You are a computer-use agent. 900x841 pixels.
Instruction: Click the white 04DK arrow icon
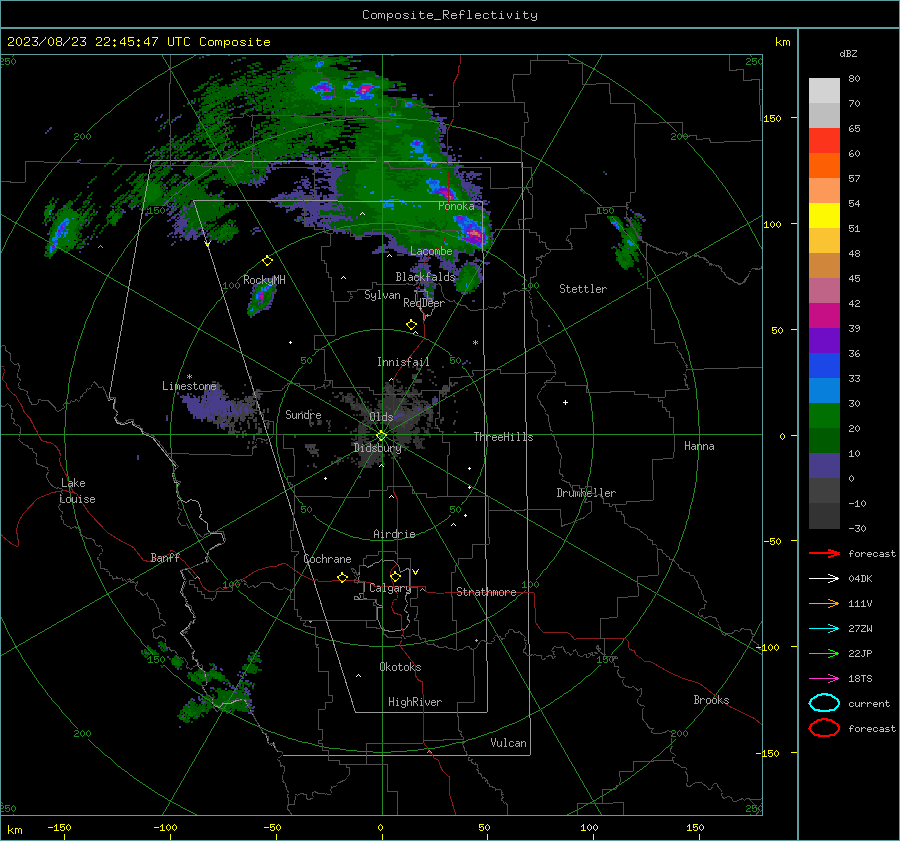824,578
